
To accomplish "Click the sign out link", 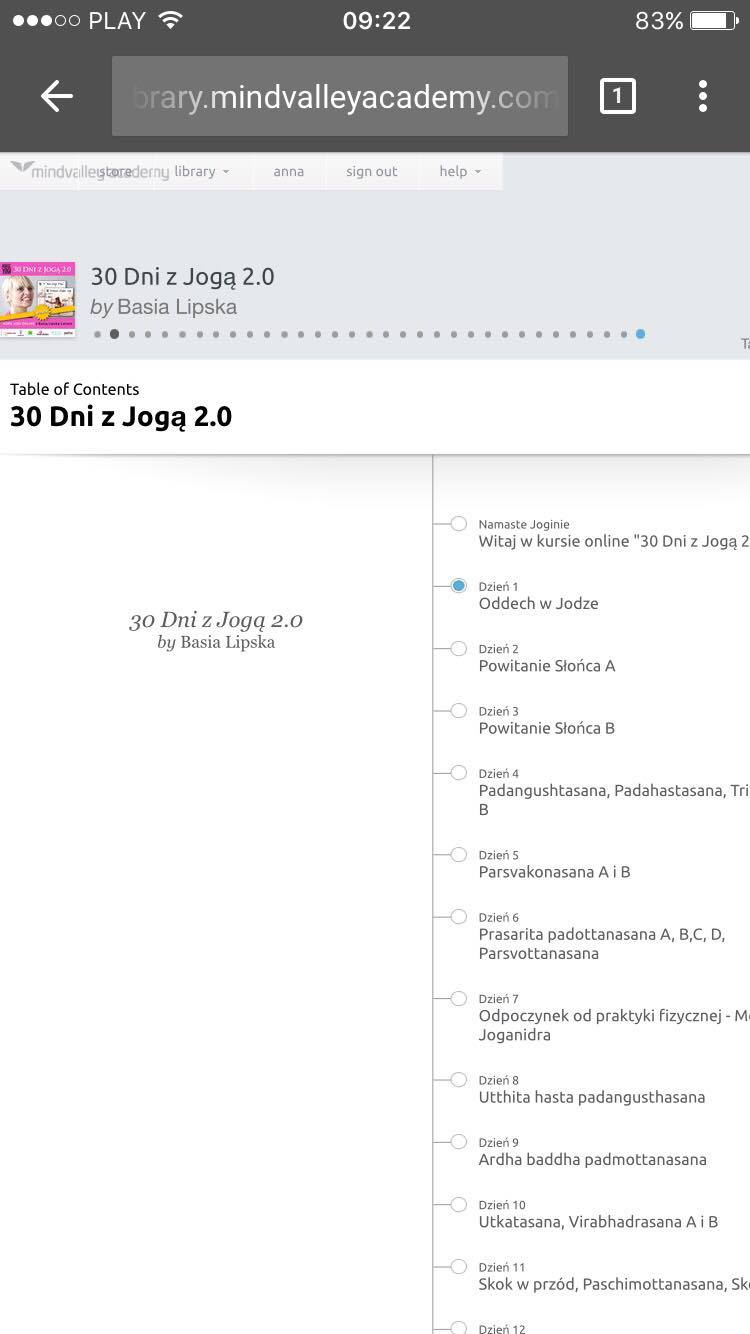I will pyautogui.click(x=371, y=171).
